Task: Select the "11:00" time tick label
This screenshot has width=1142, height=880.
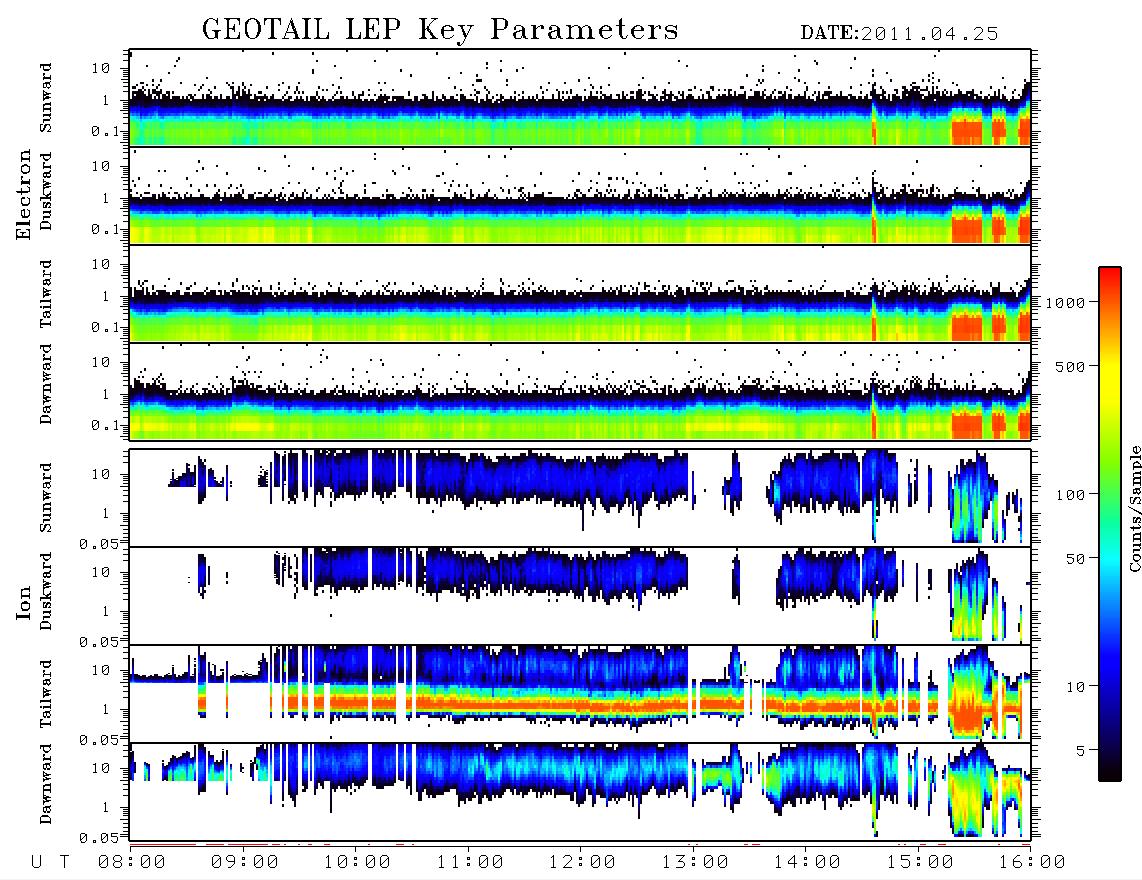Action: [470, 863]
